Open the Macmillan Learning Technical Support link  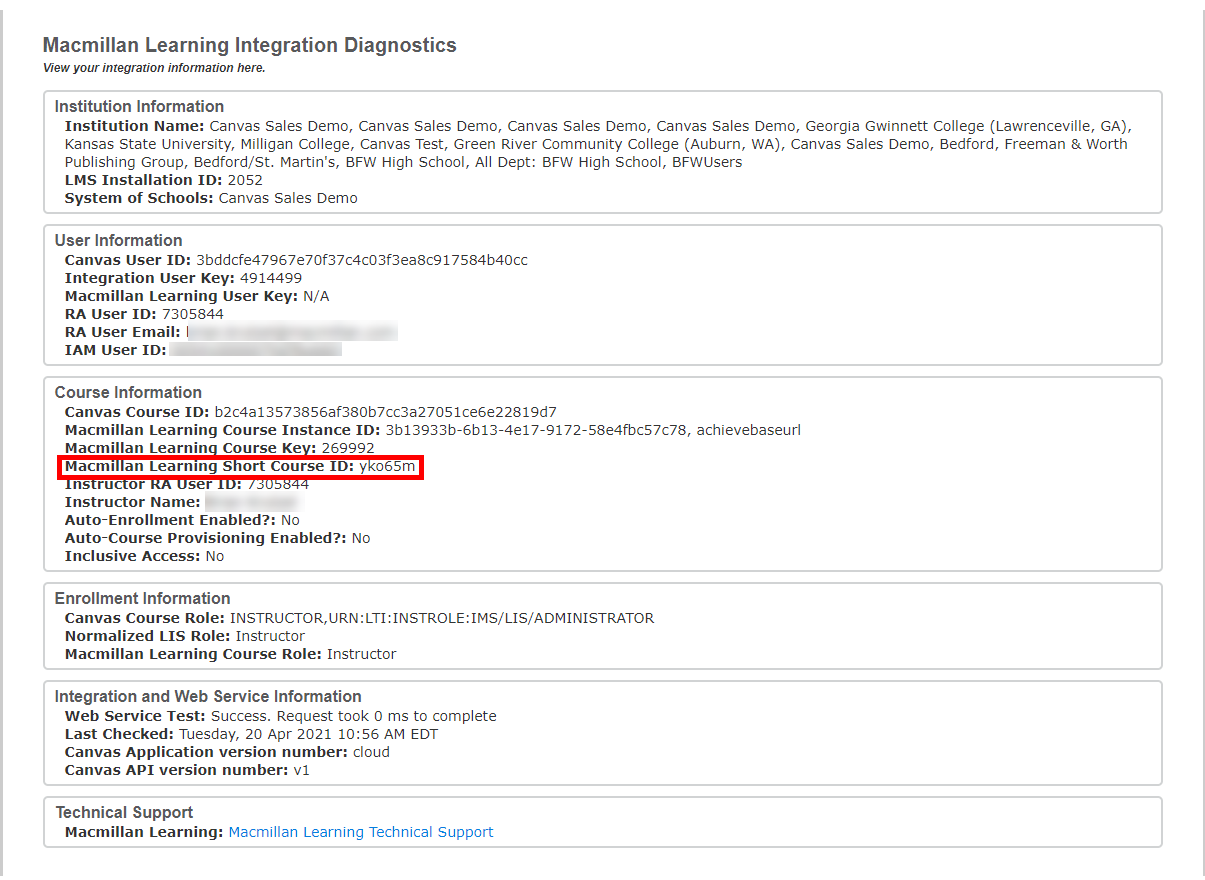[360, 832]
